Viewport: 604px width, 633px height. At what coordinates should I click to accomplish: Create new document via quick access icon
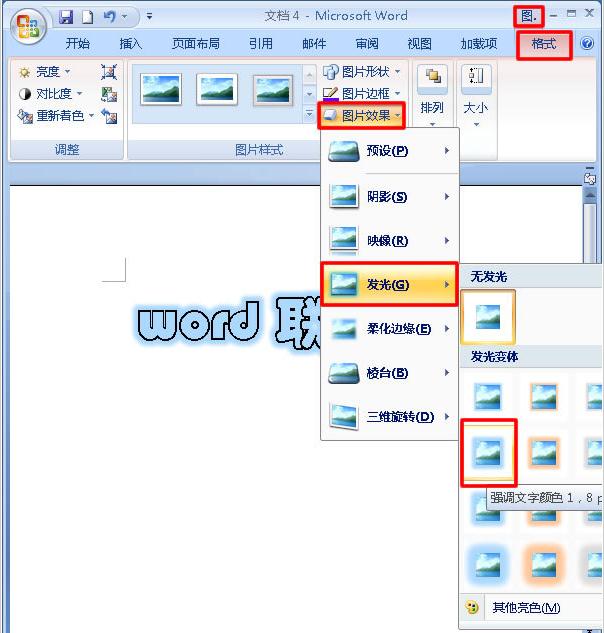pos(87,17)
